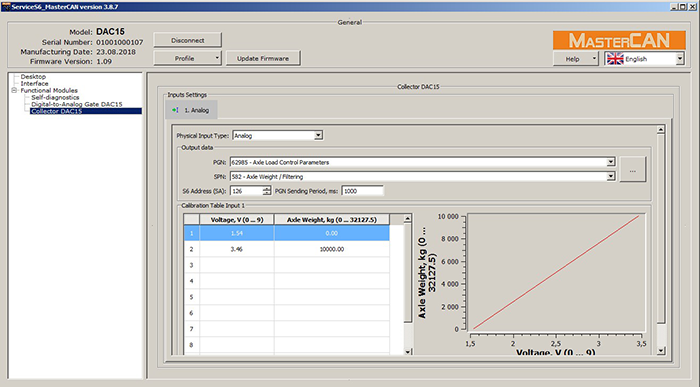This screenshot has height=387, width=700.
Task: Open the SPN dropdown list
Action: click(x=611, y=176)
